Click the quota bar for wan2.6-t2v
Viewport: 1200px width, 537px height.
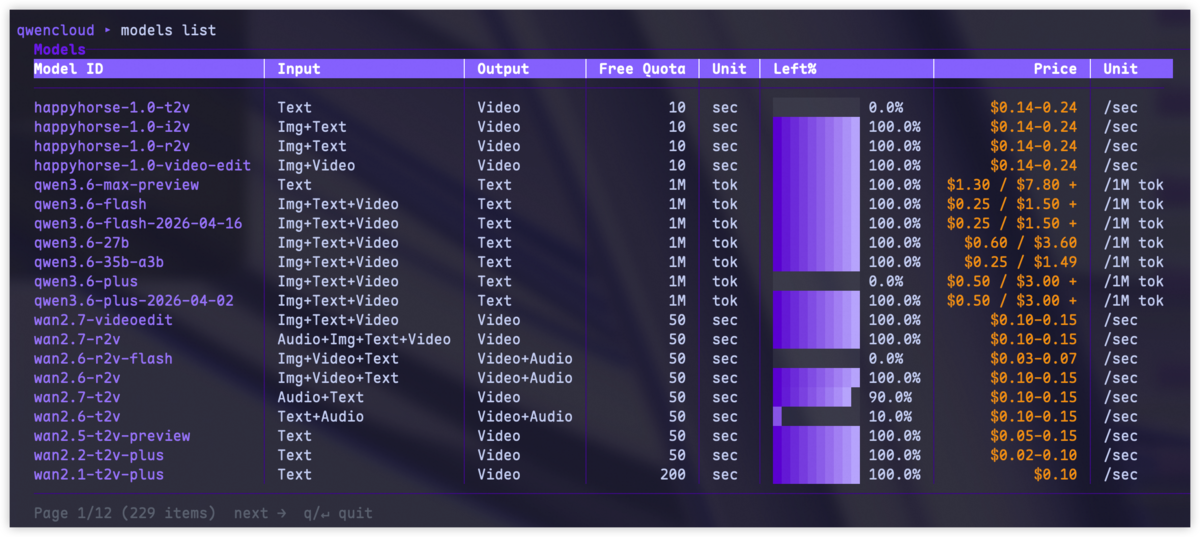pyautogui.click(x=816, y=416)
